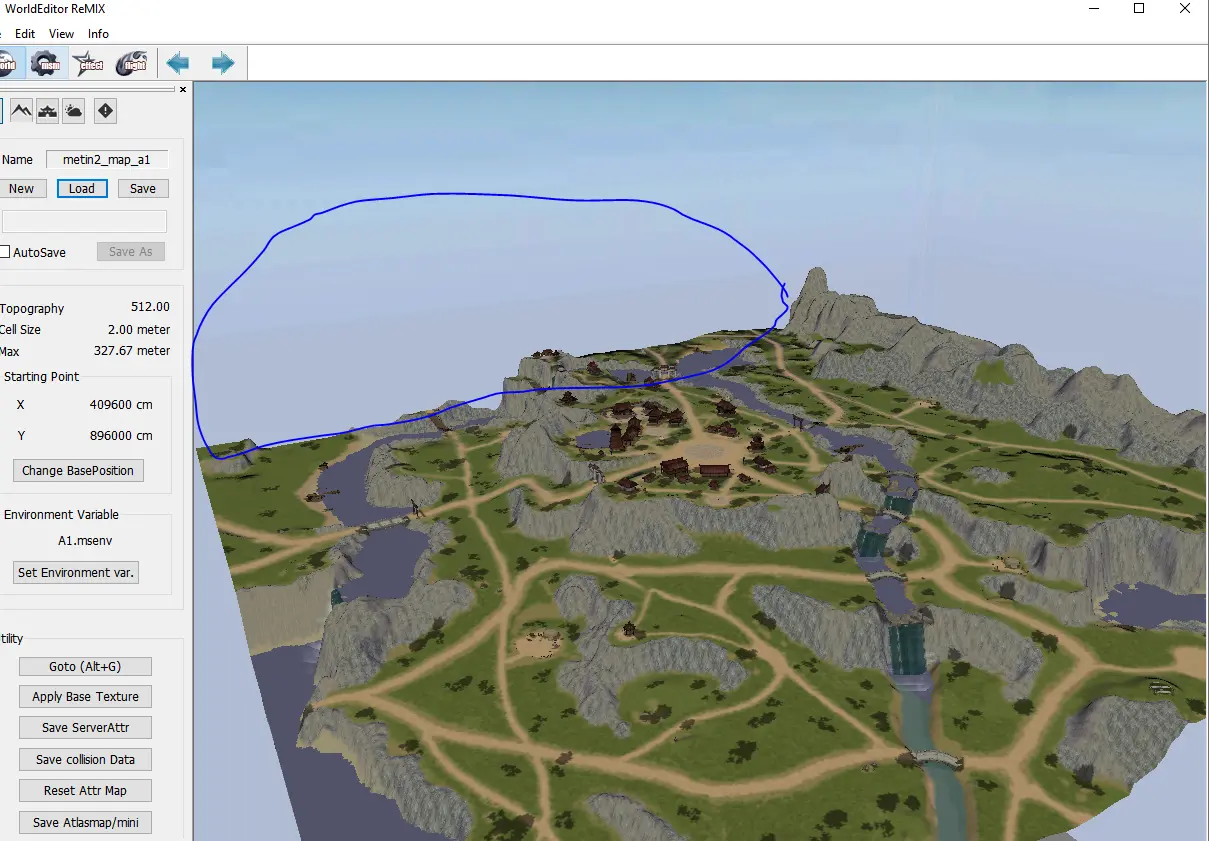Viewport: 1209px width, 841px height.
Task: Close the left side panel
Action: coord(183,89)
